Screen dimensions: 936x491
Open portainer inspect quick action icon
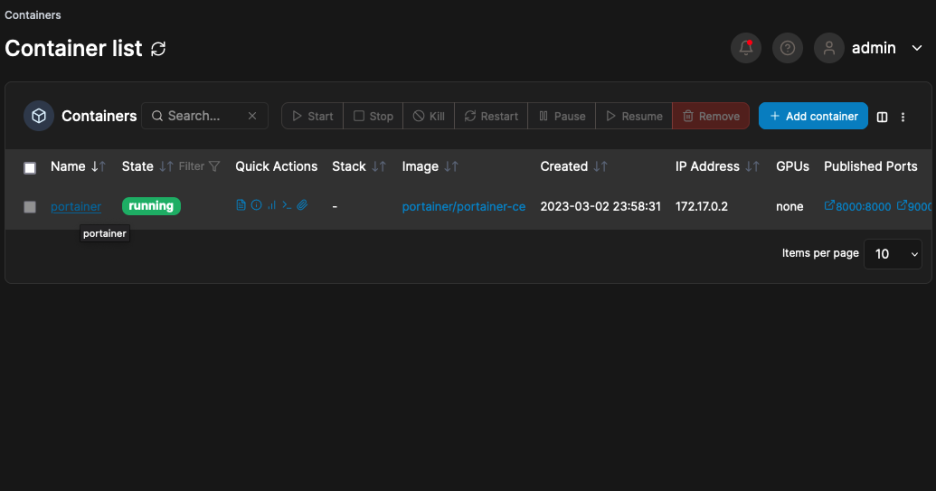[256, 205]
